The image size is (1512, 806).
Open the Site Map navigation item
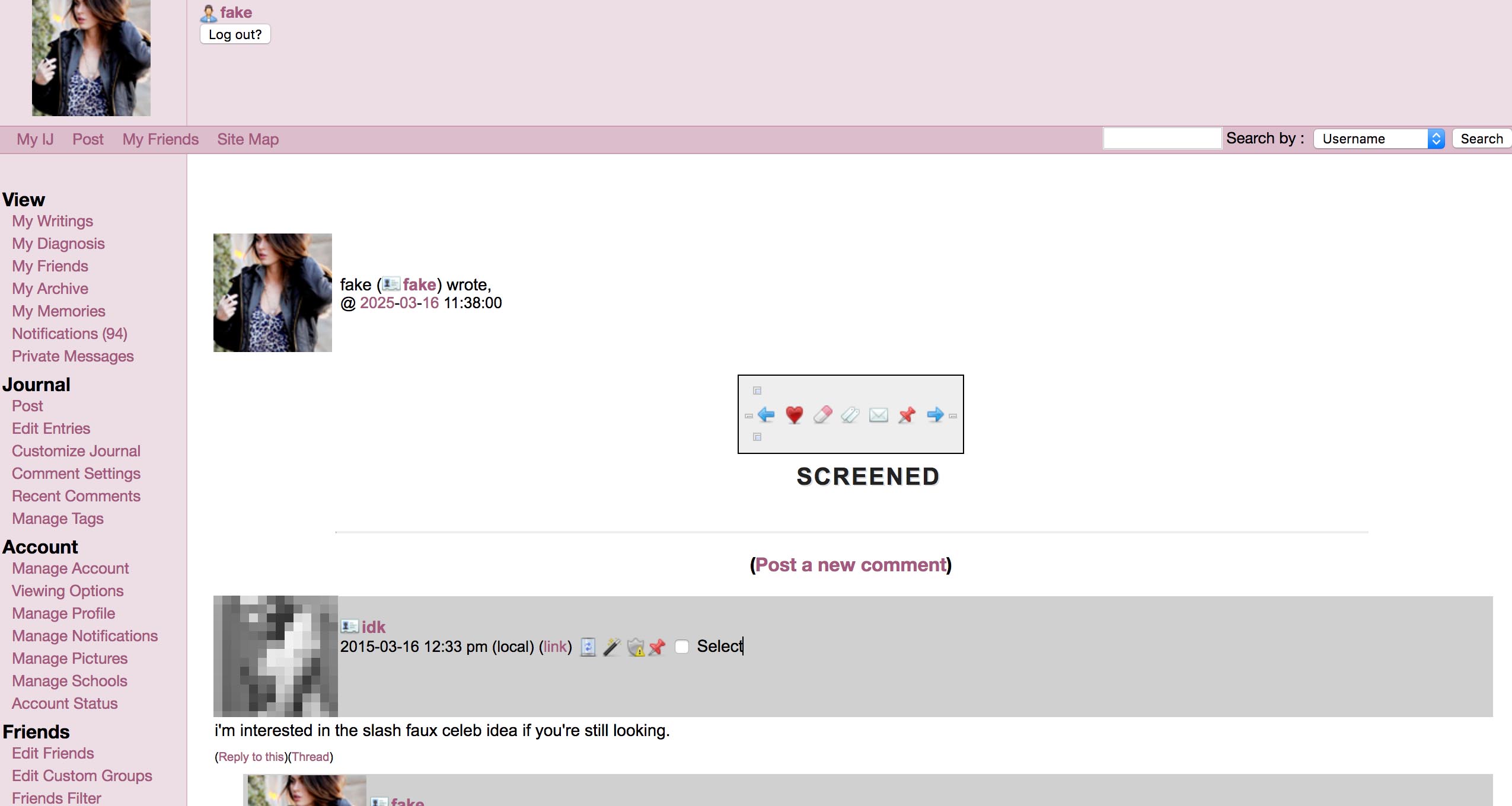pyautogui.click(x=248, y=139)
